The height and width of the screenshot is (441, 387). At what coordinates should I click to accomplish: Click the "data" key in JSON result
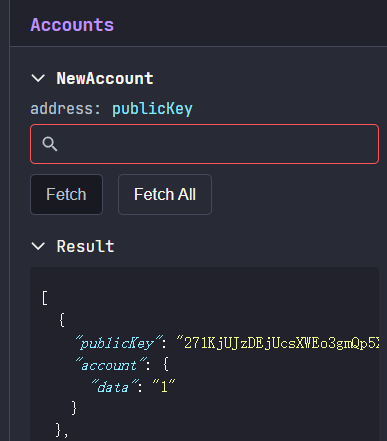click(x=115, y=387)
